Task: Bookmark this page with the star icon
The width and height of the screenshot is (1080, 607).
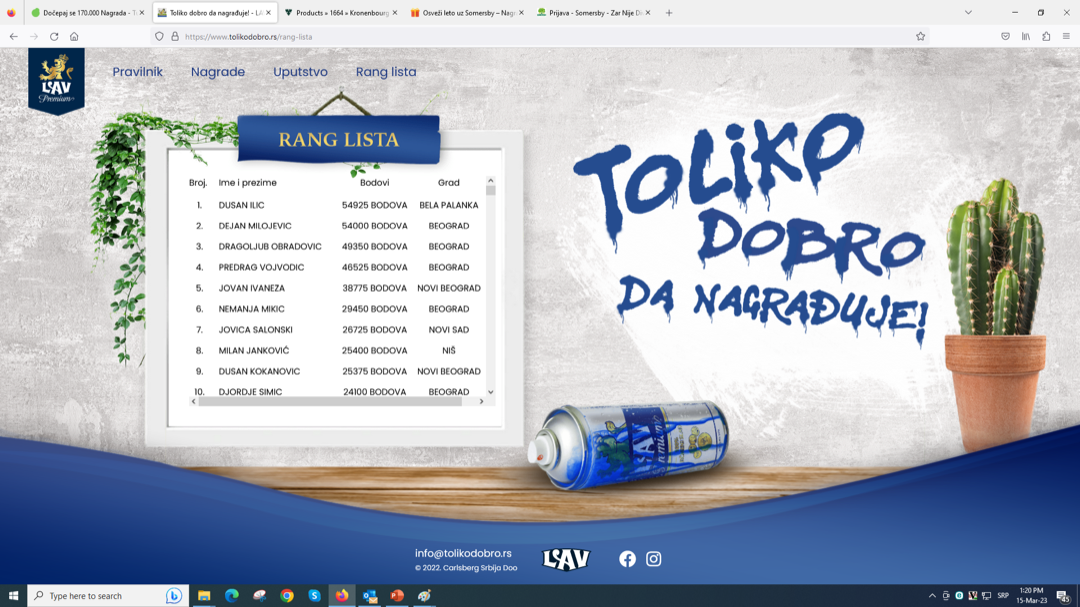Action: (x=920, y=36)
